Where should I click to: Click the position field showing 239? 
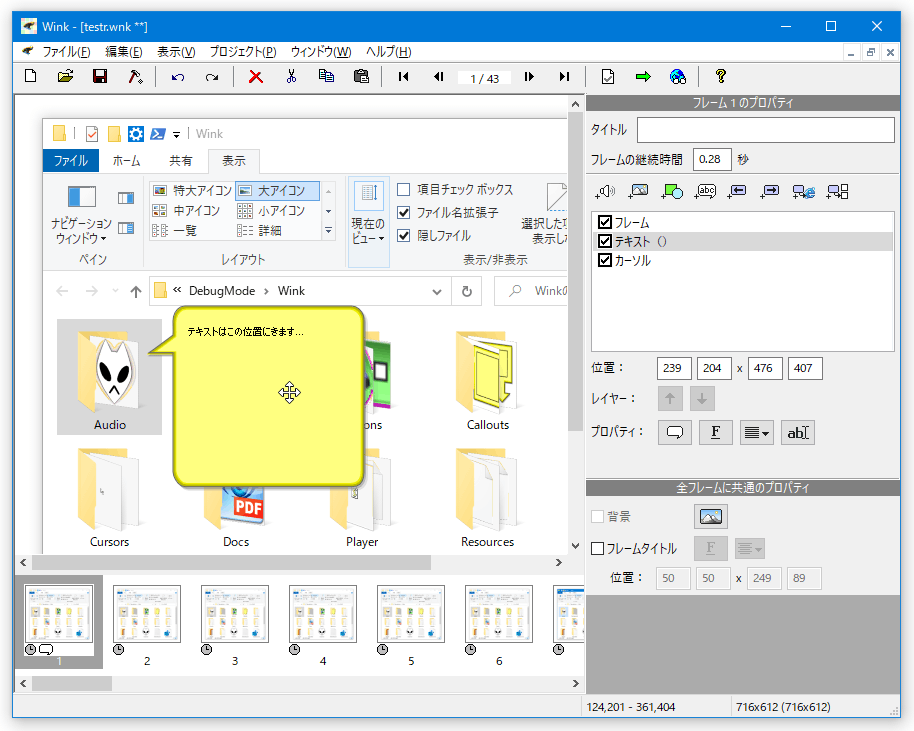click(674, 368)
